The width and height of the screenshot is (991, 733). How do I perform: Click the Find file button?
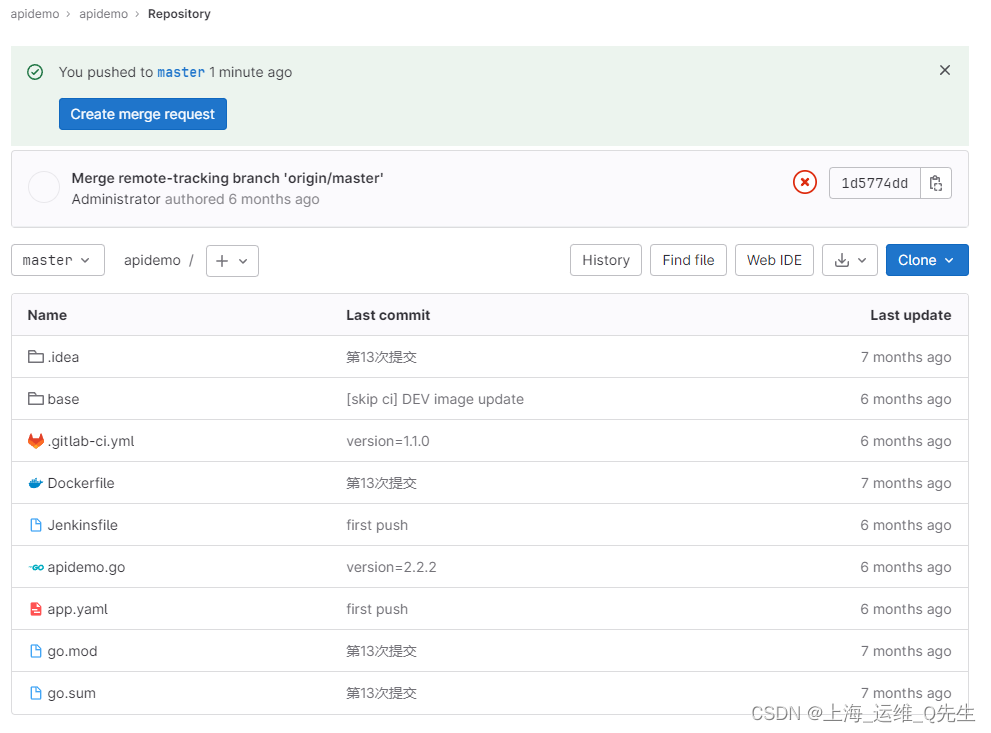pyautogui.click(x=688, y=260)
